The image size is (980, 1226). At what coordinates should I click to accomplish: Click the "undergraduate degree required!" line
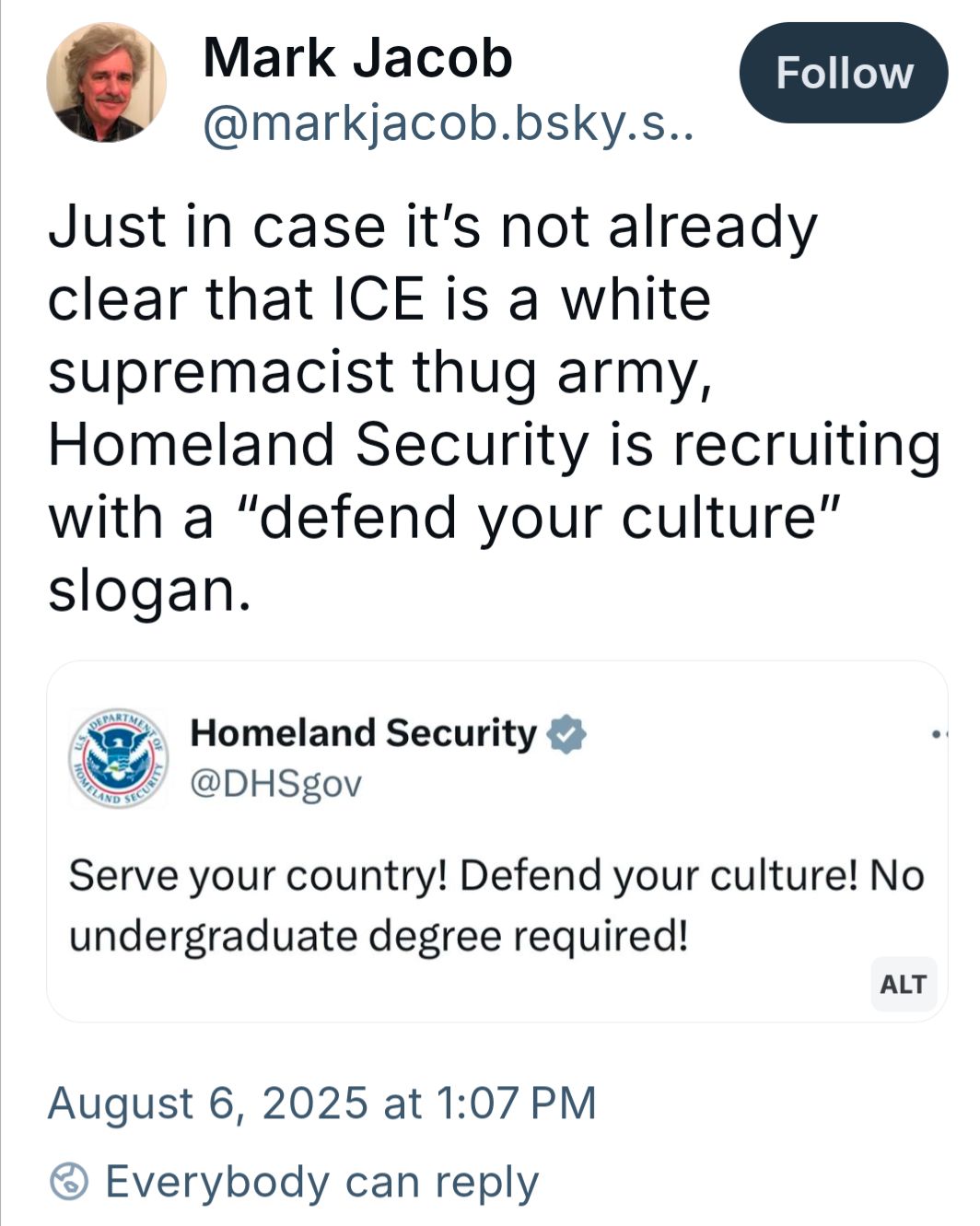[379, 936]
